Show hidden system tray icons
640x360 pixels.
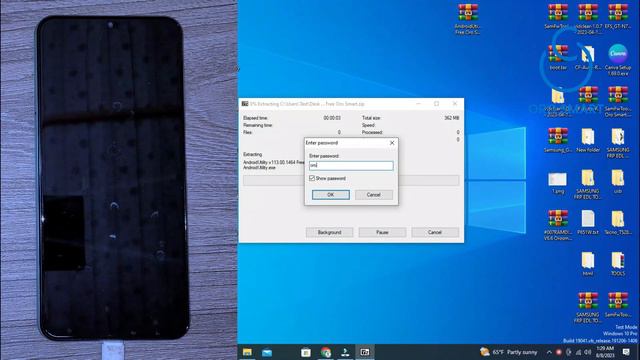click(549, 352)
